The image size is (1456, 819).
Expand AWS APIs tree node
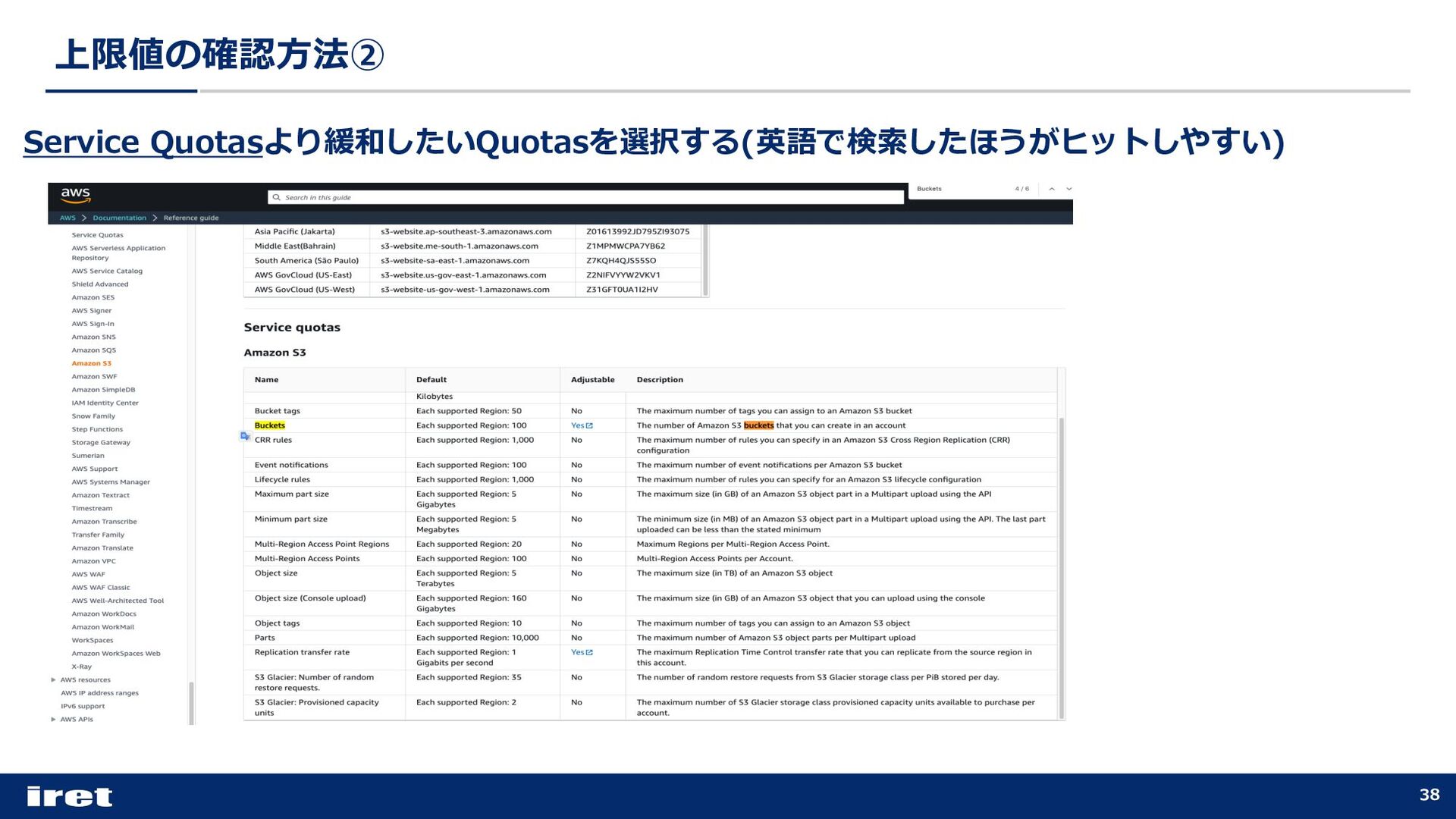pos(53,720)
